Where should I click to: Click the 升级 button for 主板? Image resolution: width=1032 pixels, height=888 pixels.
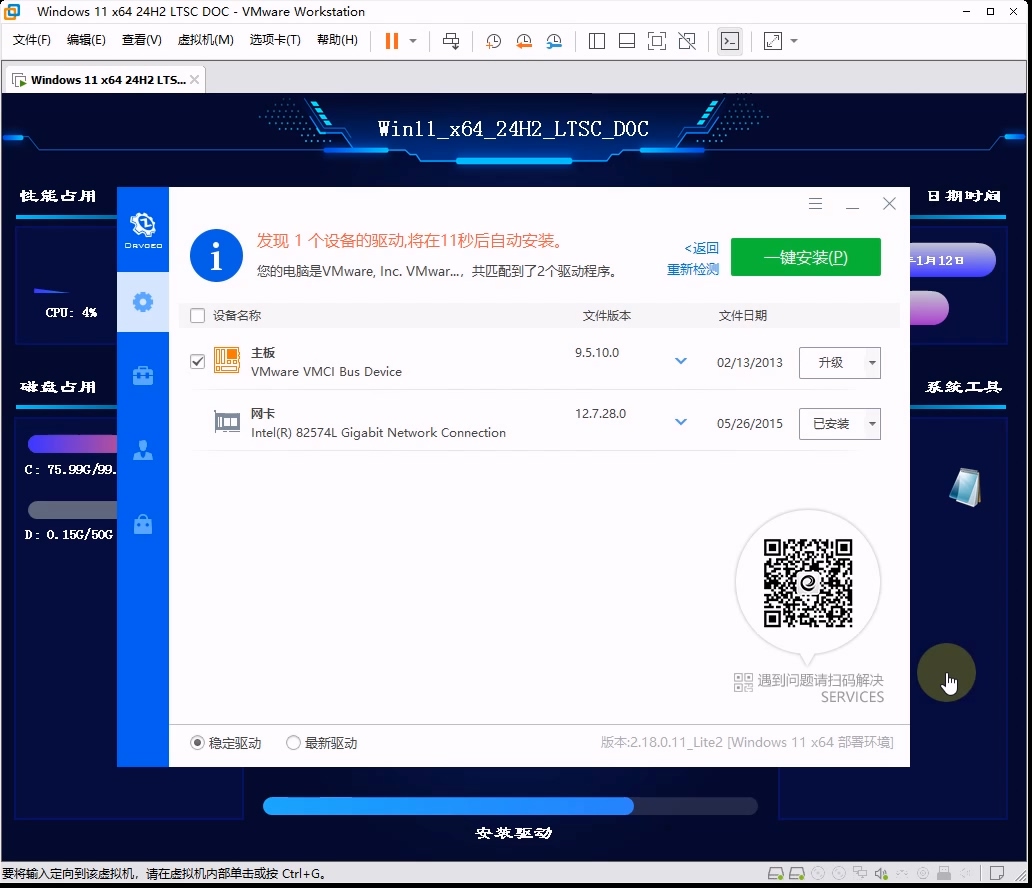click(x=831, y=363)
